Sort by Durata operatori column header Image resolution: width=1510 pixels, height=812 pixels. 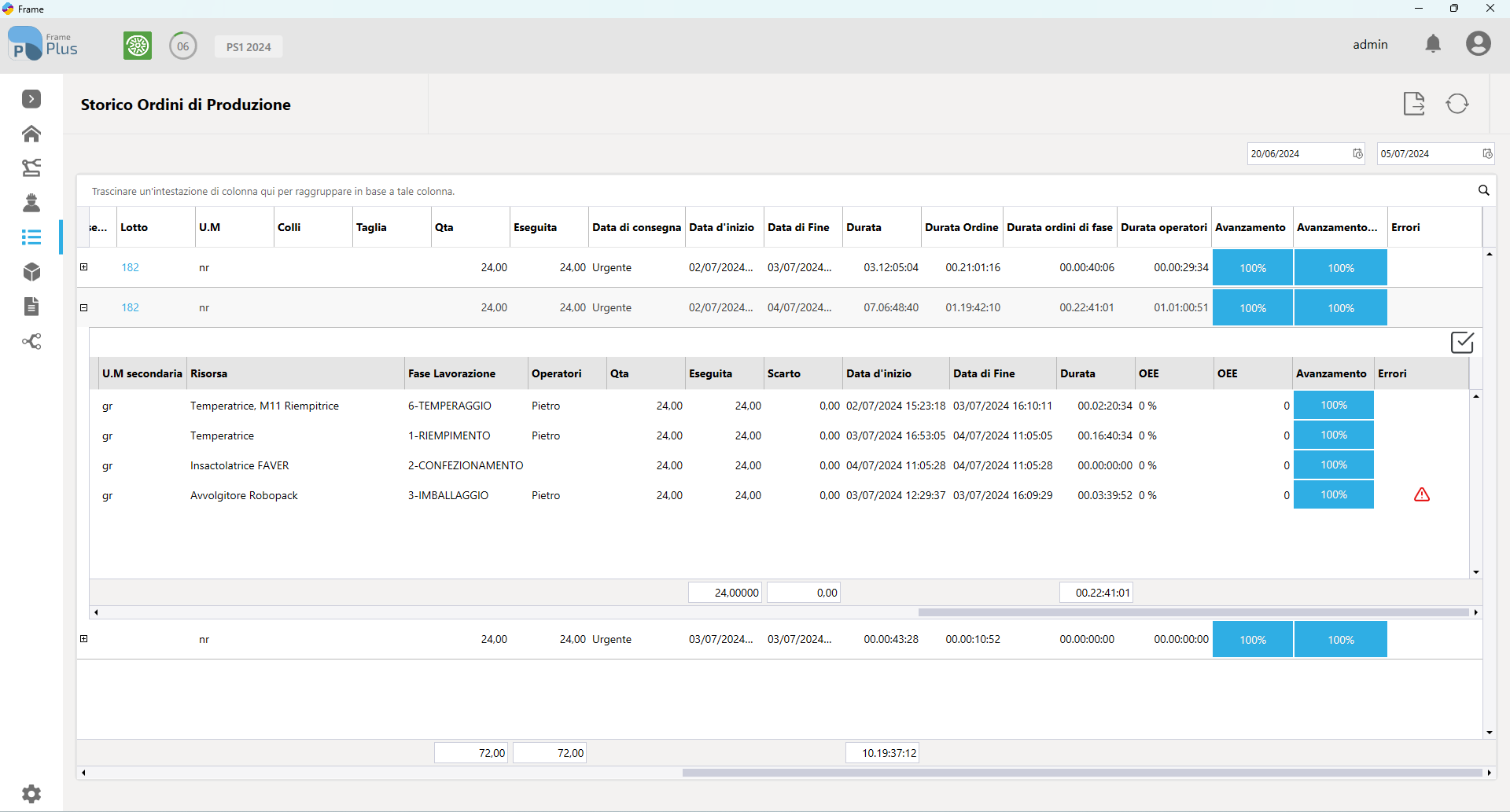click(1164, 227)
